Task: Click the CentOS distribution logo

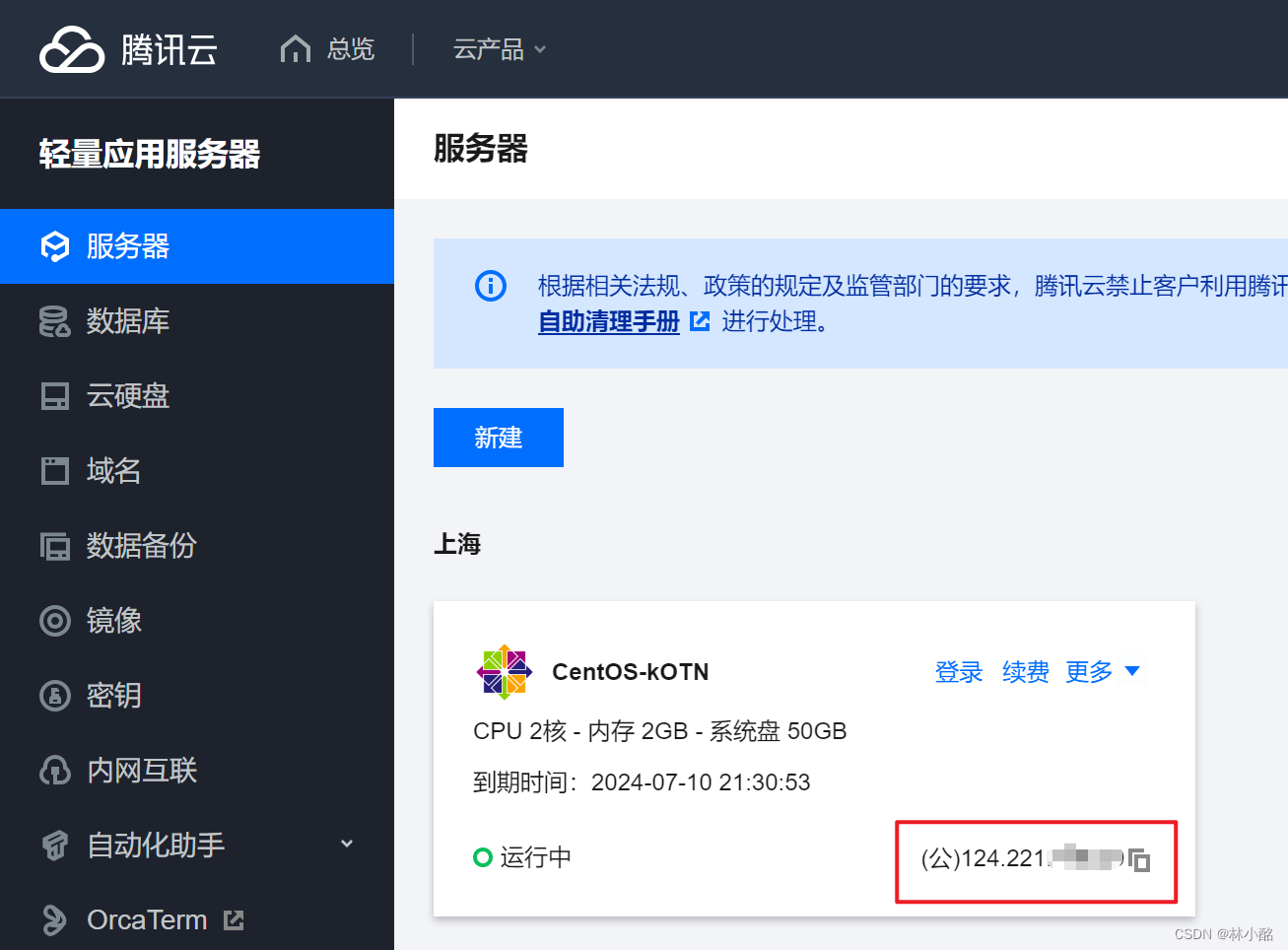Action: coord(504,671)
